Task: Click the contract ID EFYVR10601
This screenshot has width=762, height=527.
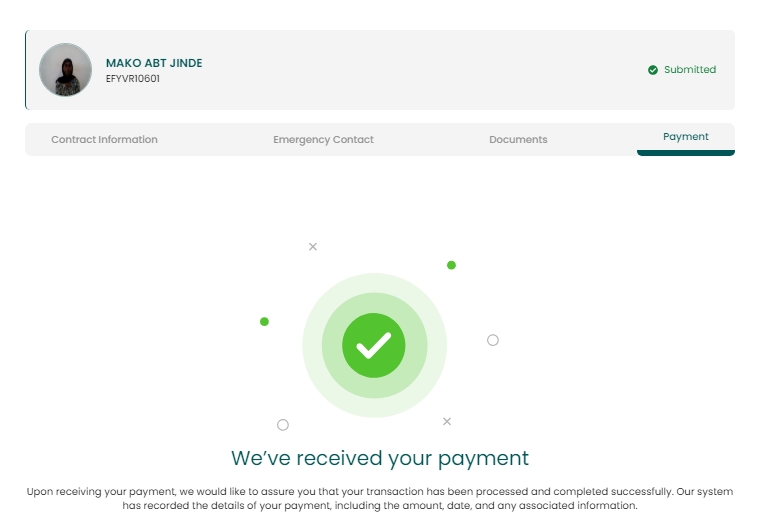Action: click(x=133, y=78)
